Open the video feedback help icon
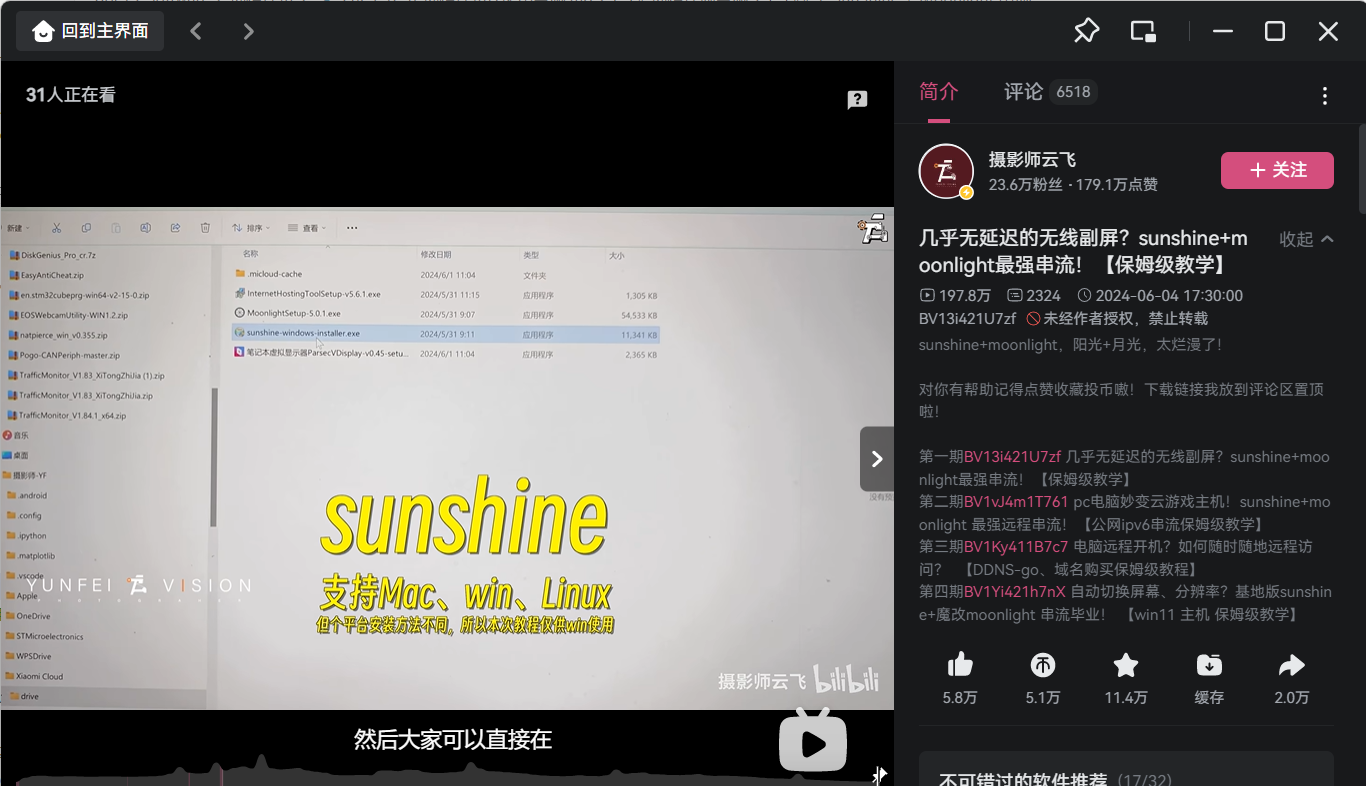Viewport: 1366px width, 786px height. point(857,100)
